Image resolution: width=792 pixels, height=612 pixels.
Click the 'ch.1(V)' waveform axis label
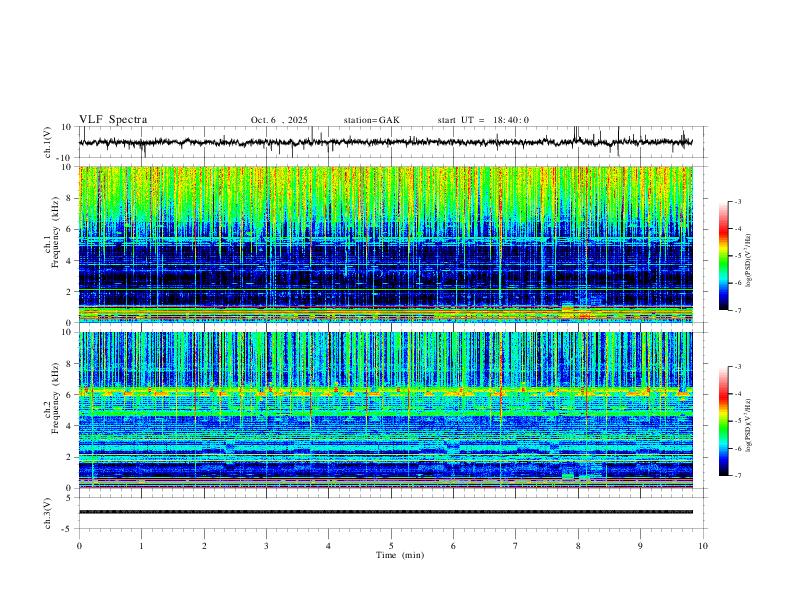click(48, 142)
